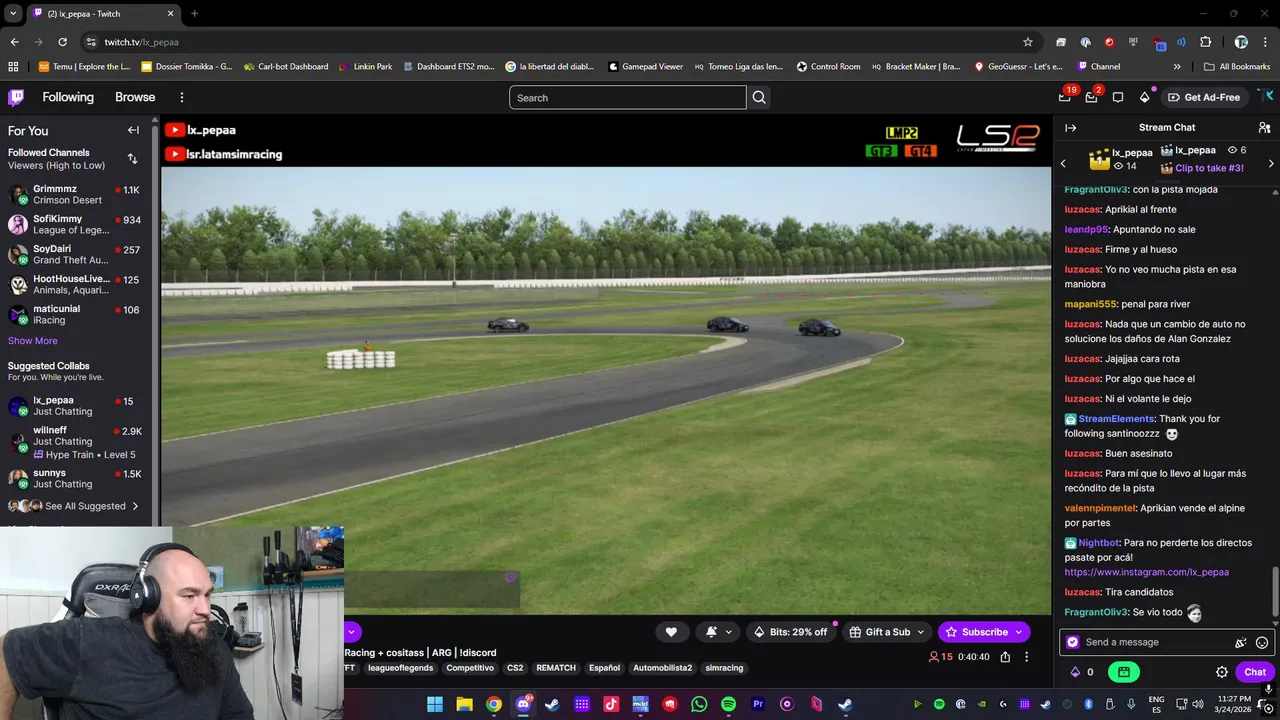1280x720 pixels.
Task: Click the Automobilista2 tag
Action: [x=662, y=668]
